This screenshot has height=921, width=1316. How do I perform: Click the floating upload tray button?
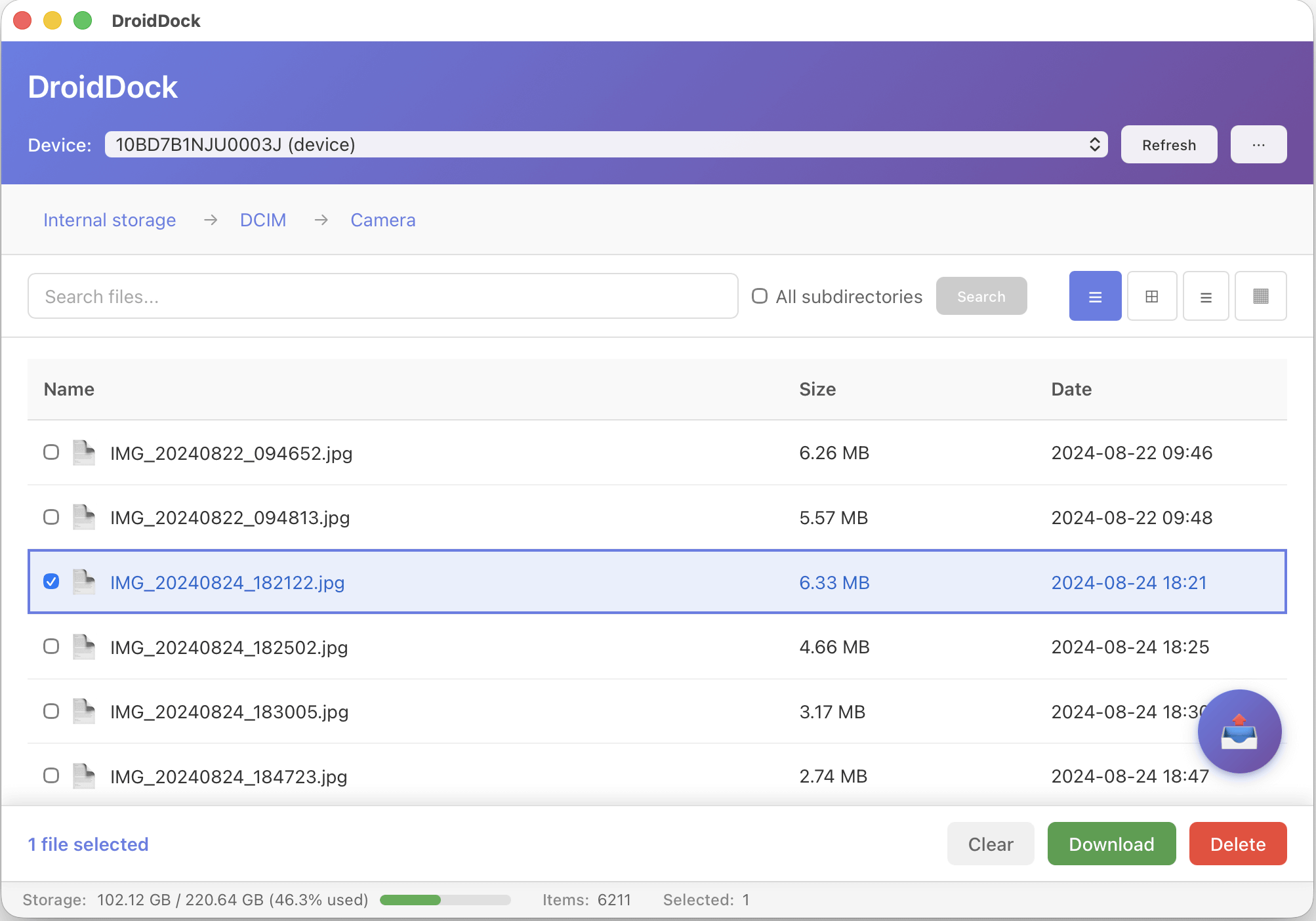click(1239, 731)
